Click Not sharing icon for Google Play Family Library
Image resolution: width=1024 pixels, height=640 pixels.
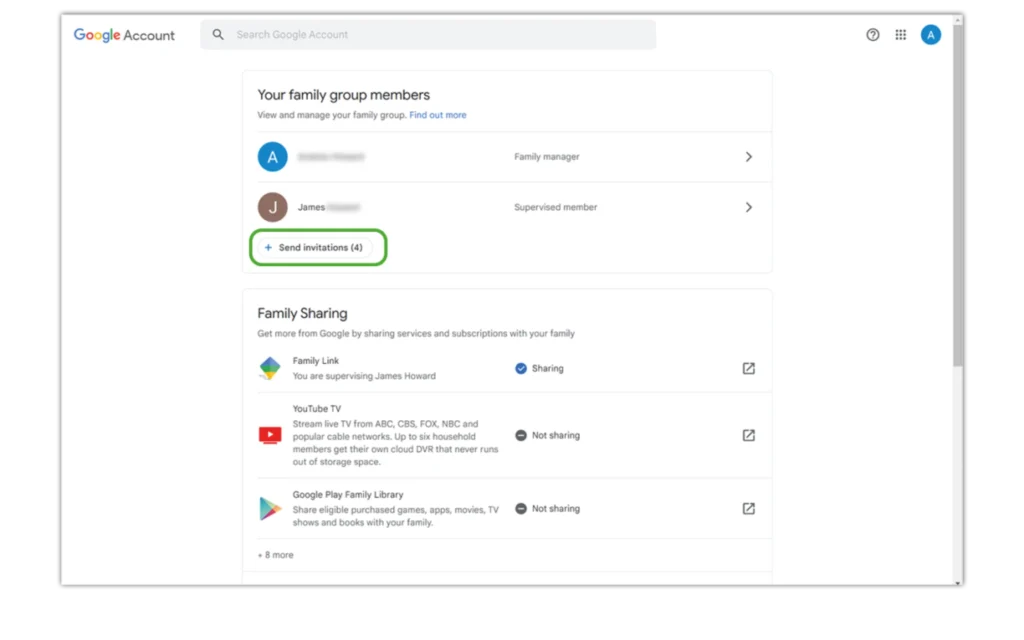[520, 508]
